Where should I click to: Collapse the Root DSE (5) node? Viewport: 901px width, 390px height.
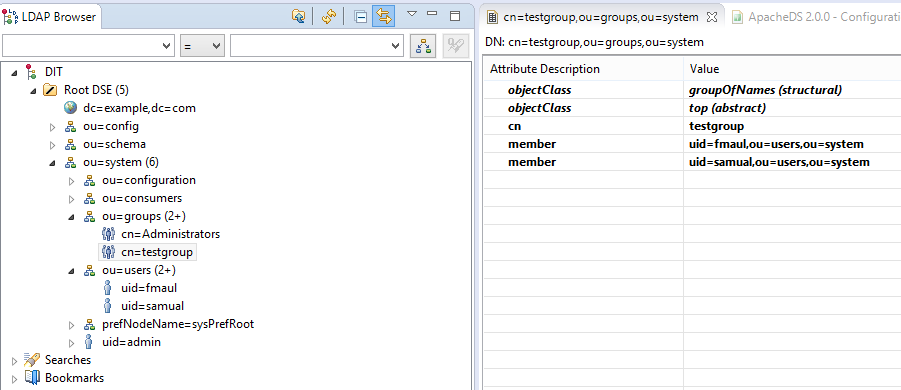(33, 90)
